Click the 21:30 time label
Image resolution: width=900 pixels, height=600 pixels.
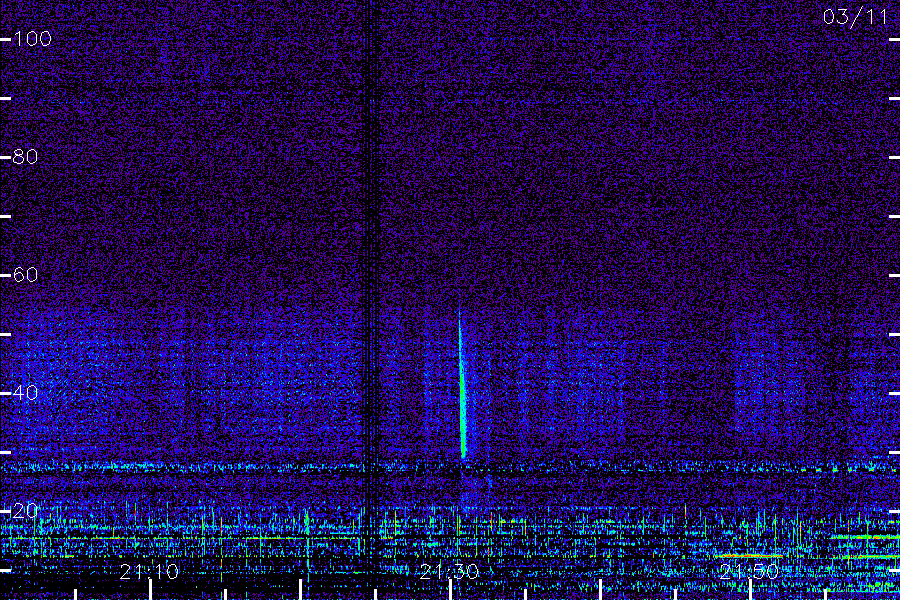(449, 572)
